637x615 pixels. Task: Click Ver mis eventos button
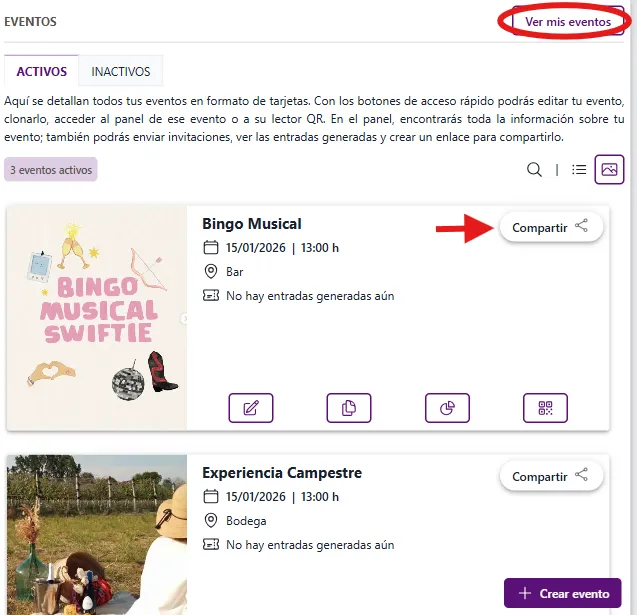coord(568,21)
